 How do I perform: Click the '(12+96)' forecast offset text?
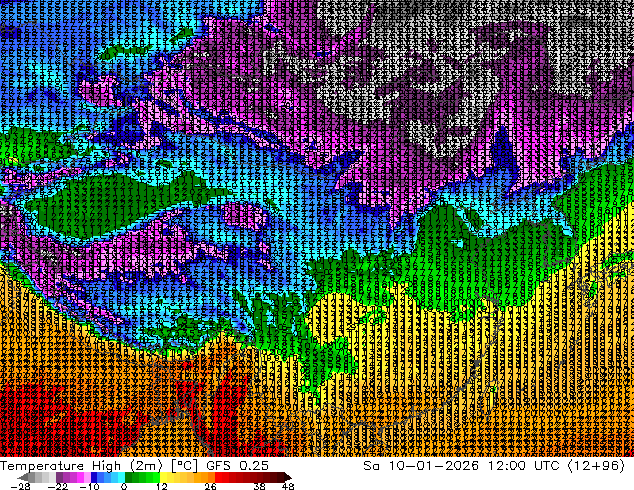[596, 466]
